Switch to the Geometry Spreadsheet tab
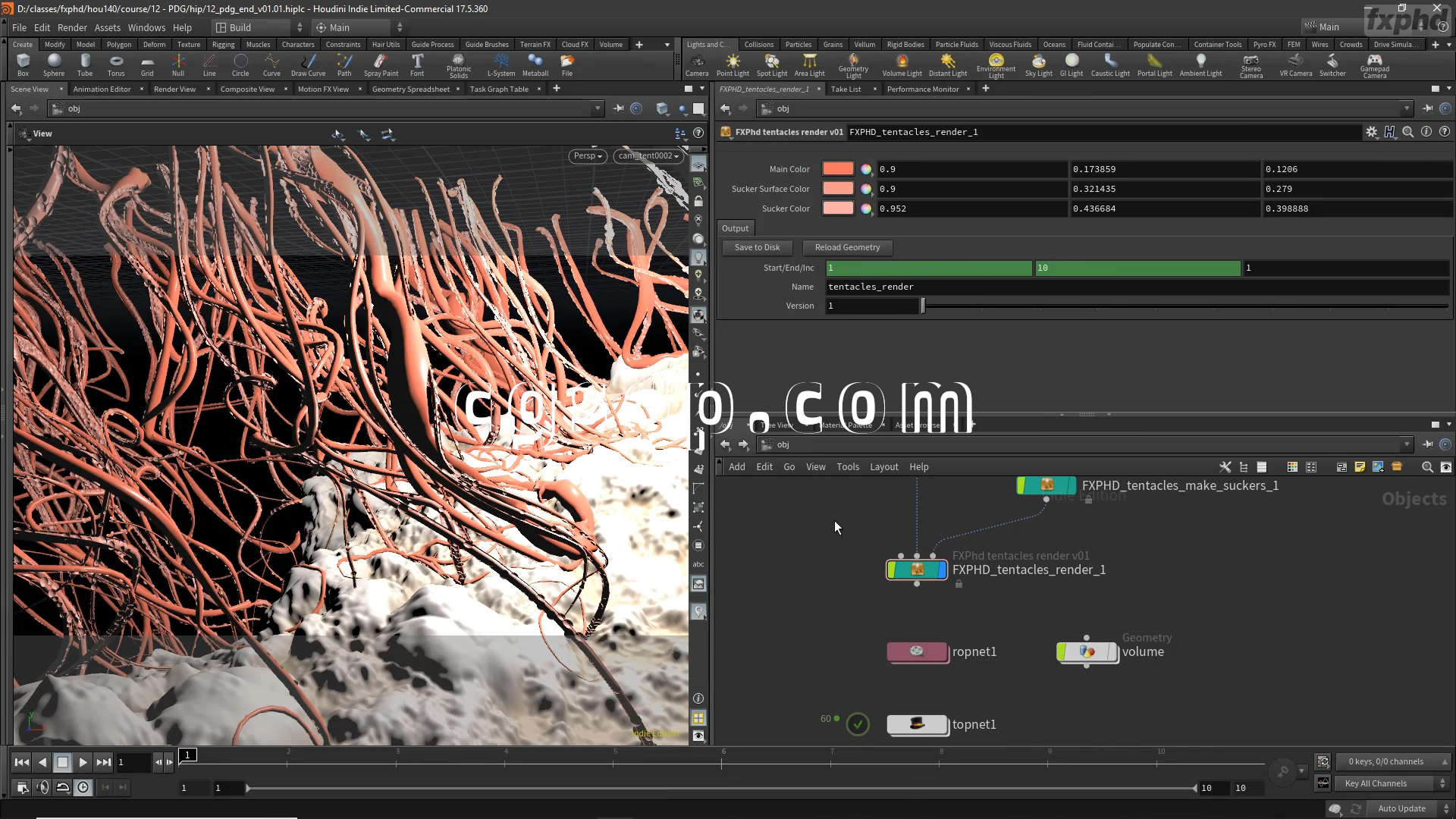The image size is (1456, 819). coord(410,89)
